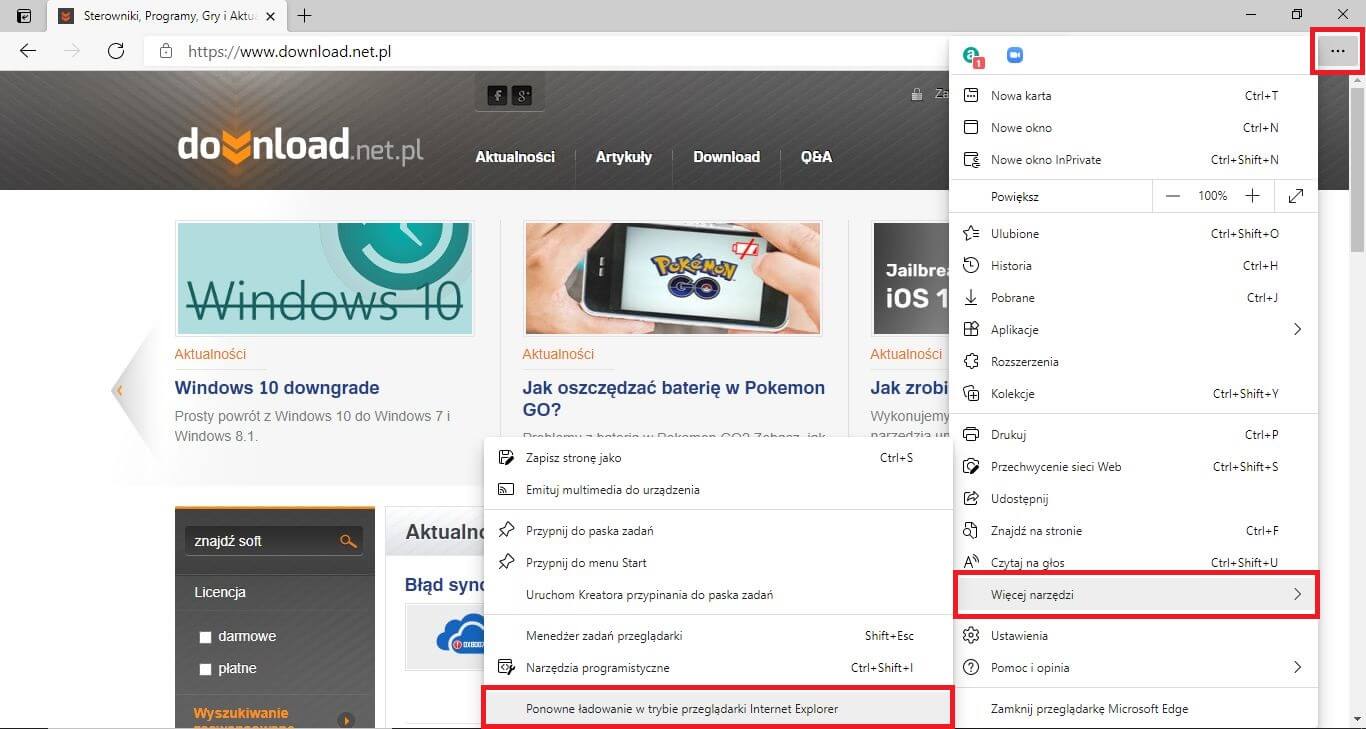This screenshot has width=1366, height=729.
Task: Select Uruchom Kreatora przypinania do paska zadań
Action: pyautogui.click(x=716, y=595)
